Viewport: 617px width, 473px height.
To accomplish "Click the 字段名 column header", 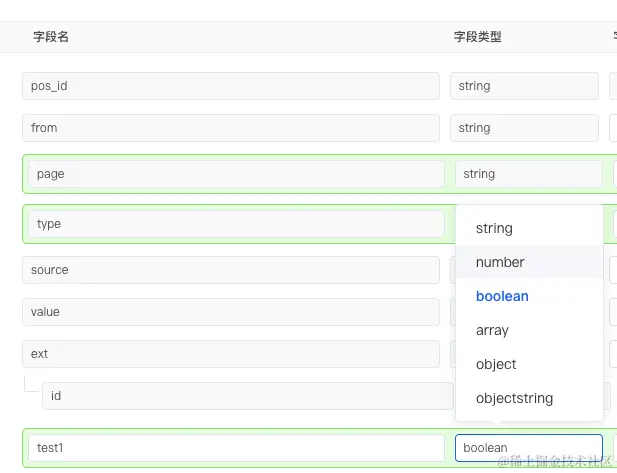I will [51, 37].
